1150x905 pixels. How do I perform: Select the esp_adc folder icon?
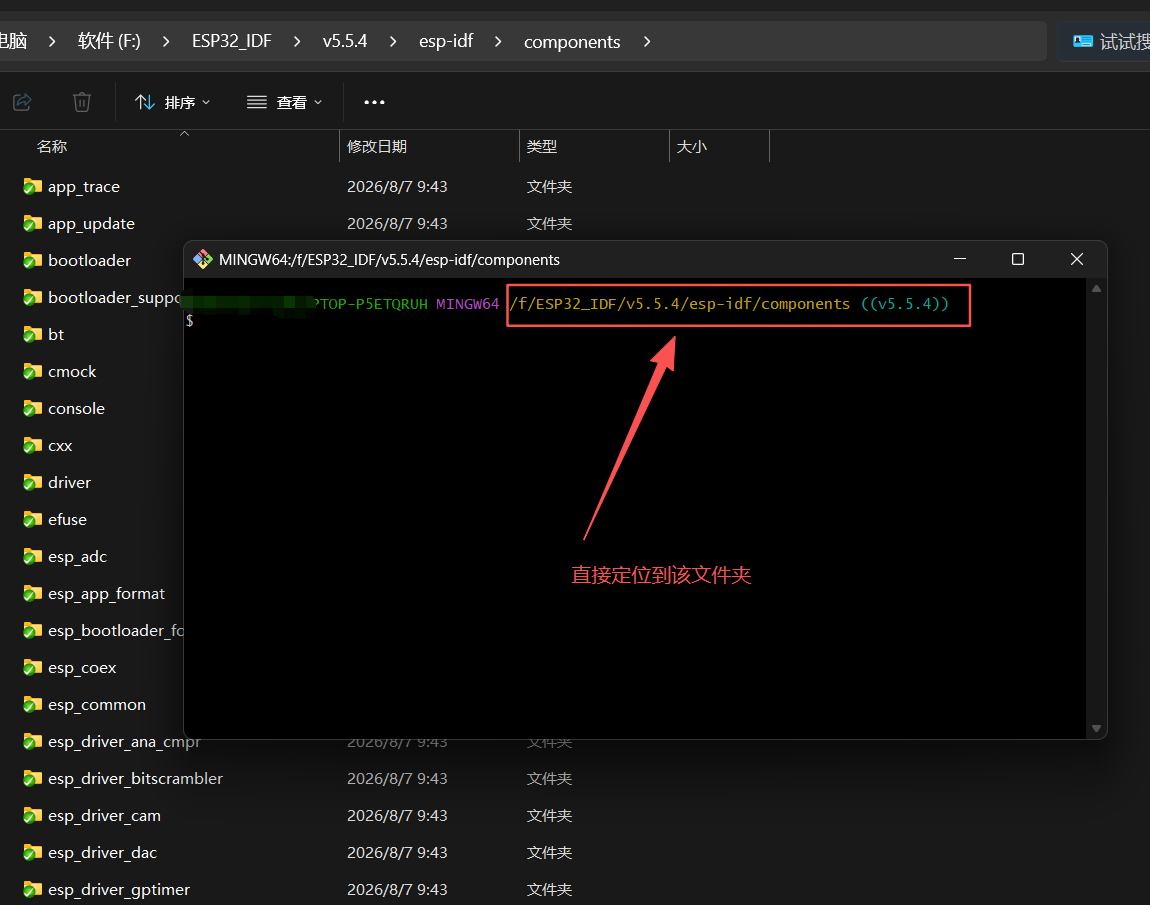32,557
